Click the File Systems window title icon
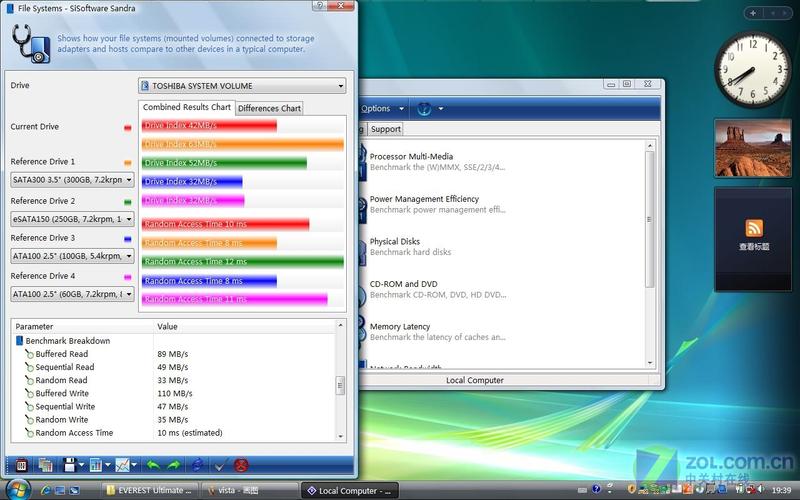Viewport: 800px width, 500px height. pyautogui.click(x=10, y=8)
